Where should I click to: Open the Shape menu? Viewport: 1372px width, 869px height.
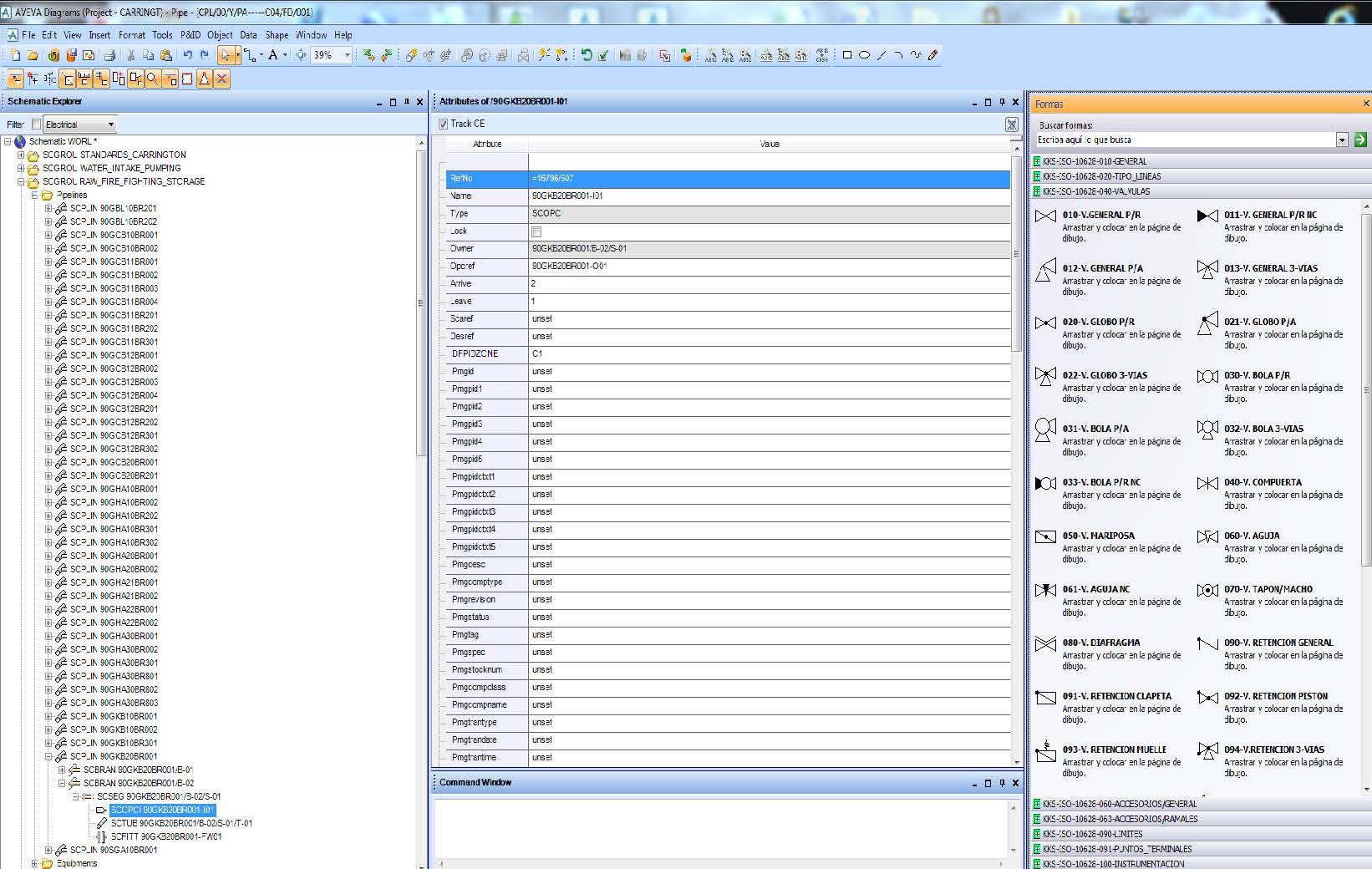pos(277,35)
